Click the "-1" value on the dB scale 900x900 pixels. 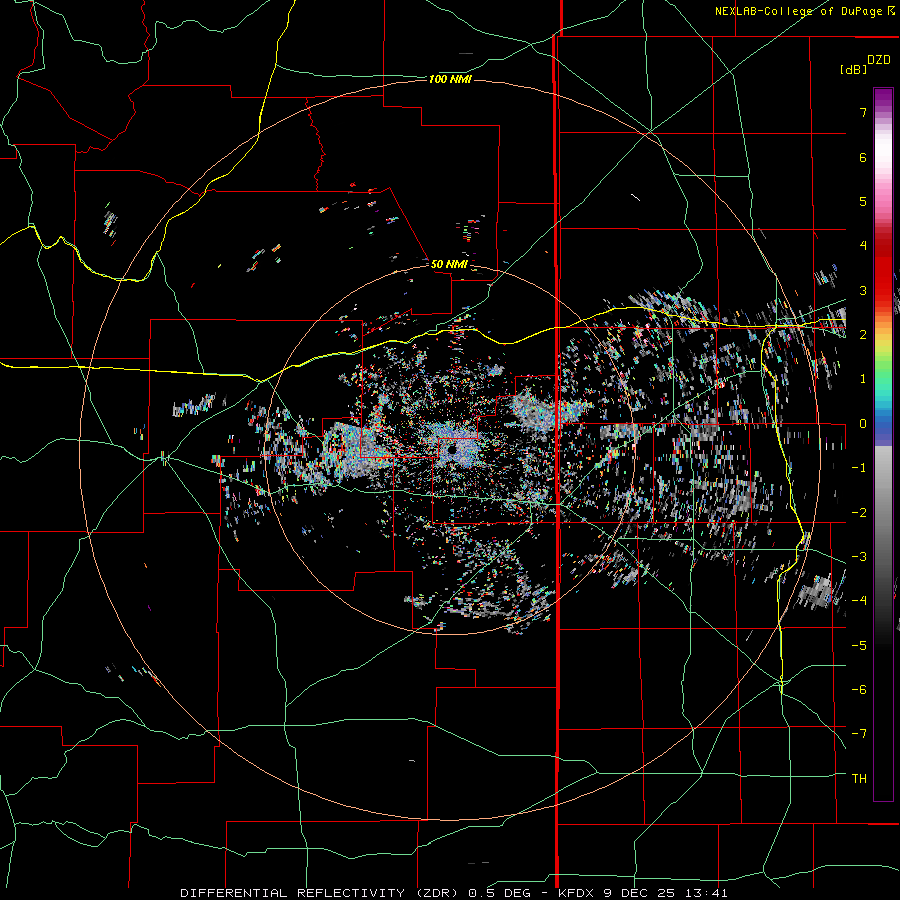859,468
